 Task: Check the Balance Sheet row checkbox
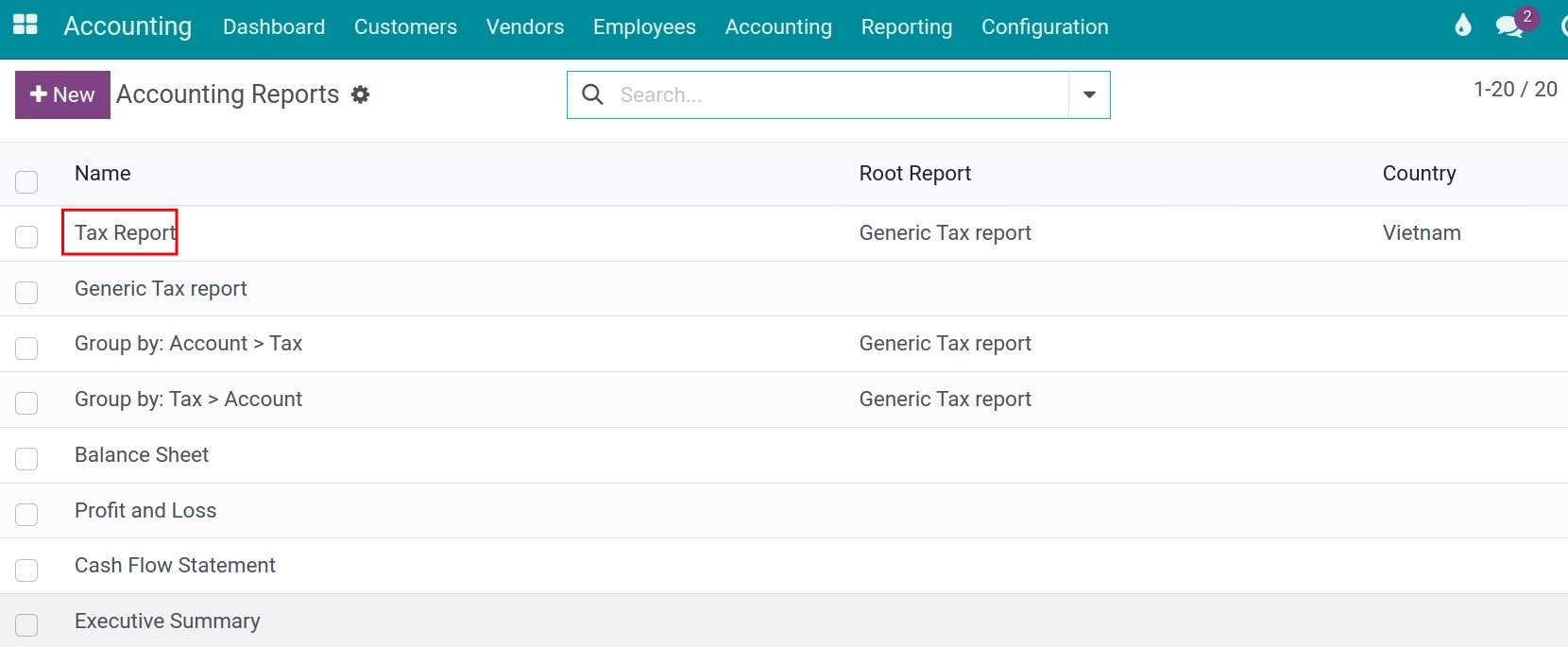click(x=26, y=458)
